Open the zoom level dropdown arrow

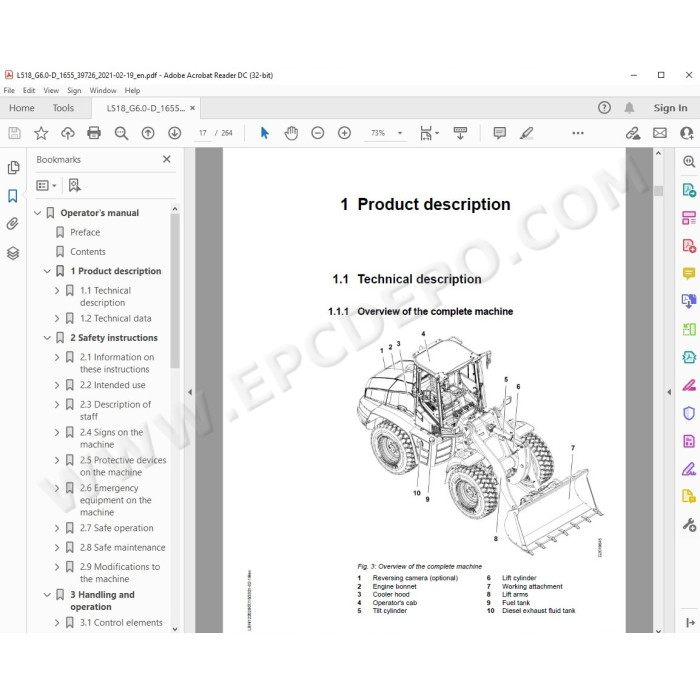400,133
